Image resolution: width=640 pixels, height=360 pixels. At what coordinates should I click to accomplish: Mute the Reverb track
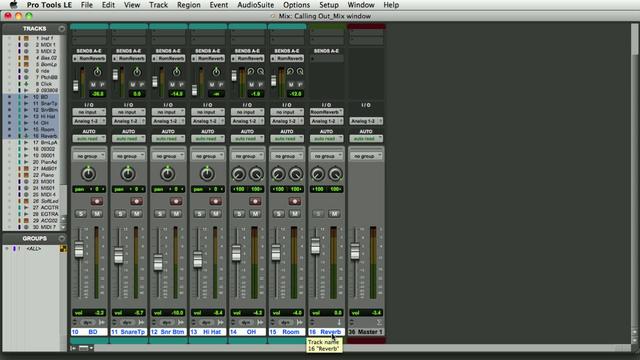click(x=334, y=214)
